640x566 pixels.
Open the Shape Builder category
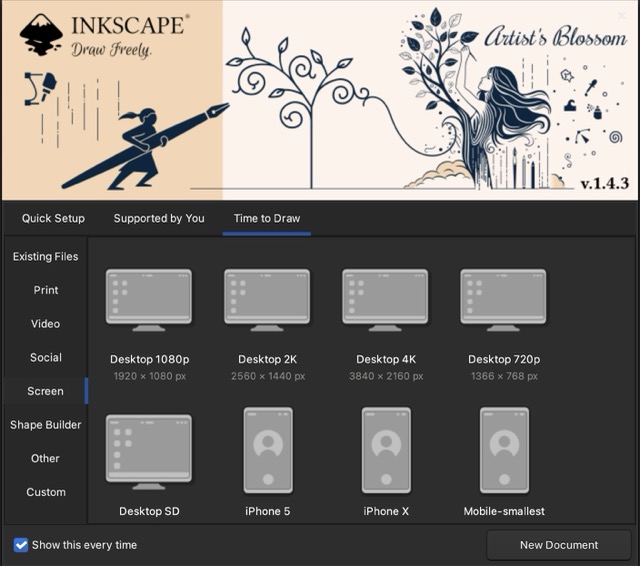[46, 425]
